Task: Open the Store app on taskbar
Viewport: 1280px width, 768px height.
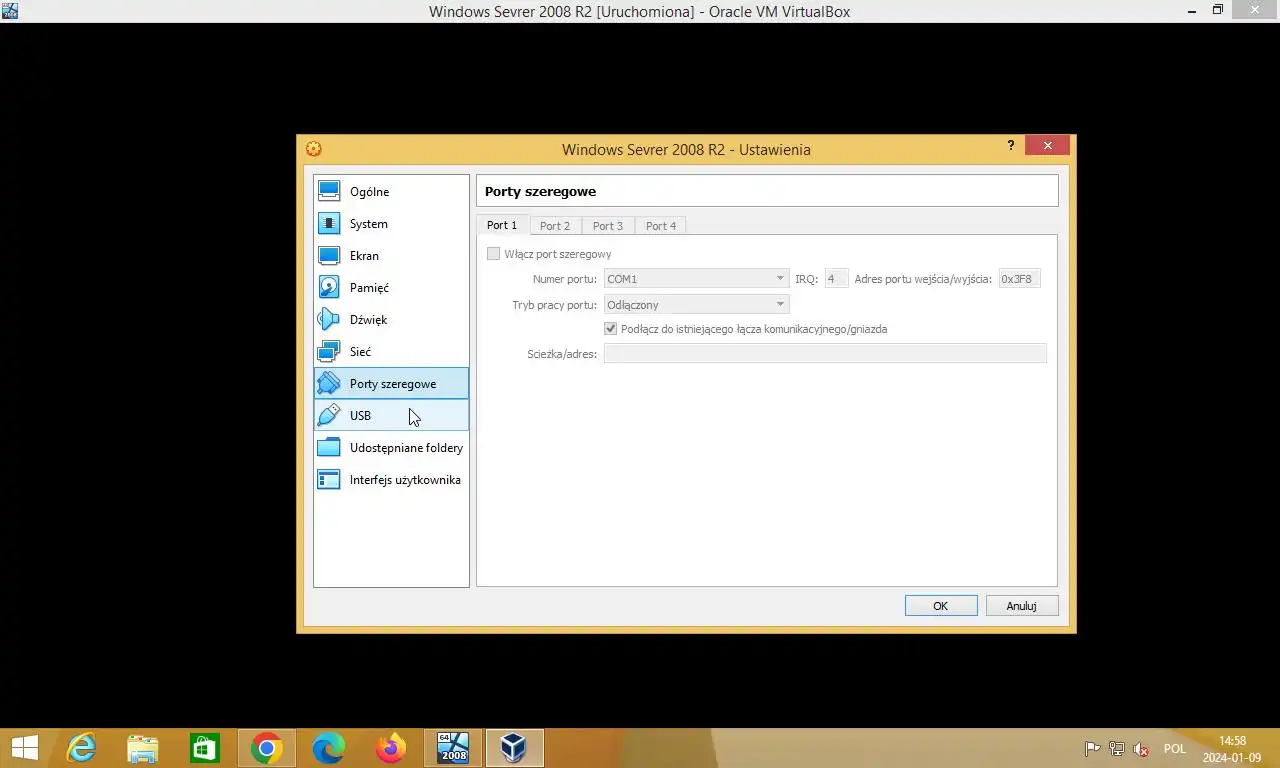Action: coord(205,748)
